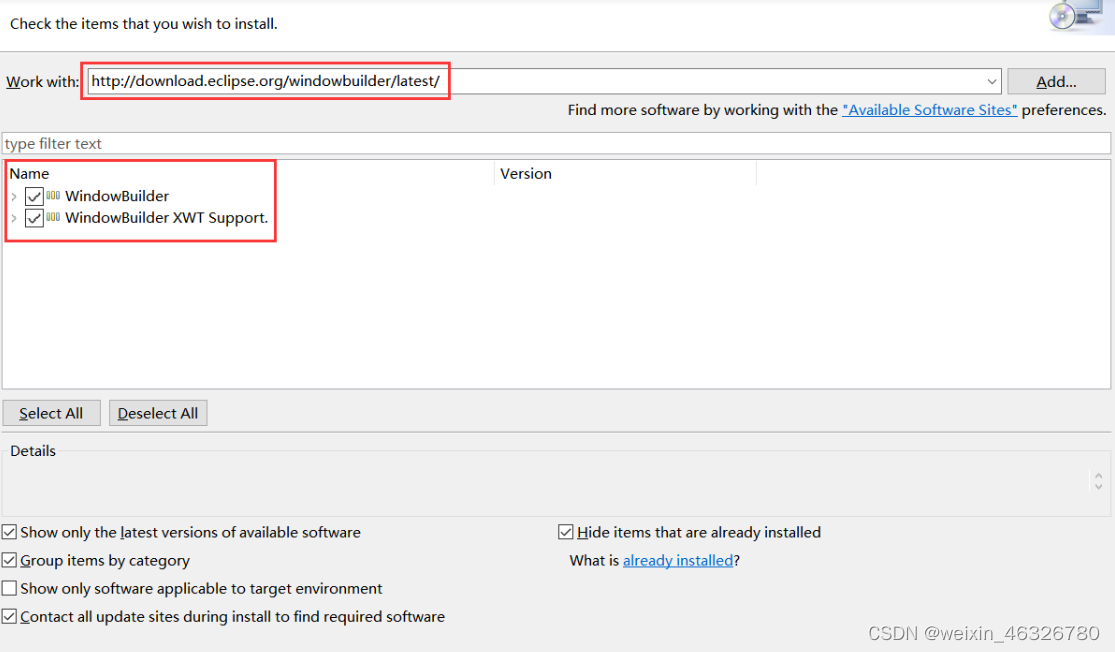Open the 'Available Software Sites' preferences link
The height and width of the screenshot is (652, 1115).
929,110
